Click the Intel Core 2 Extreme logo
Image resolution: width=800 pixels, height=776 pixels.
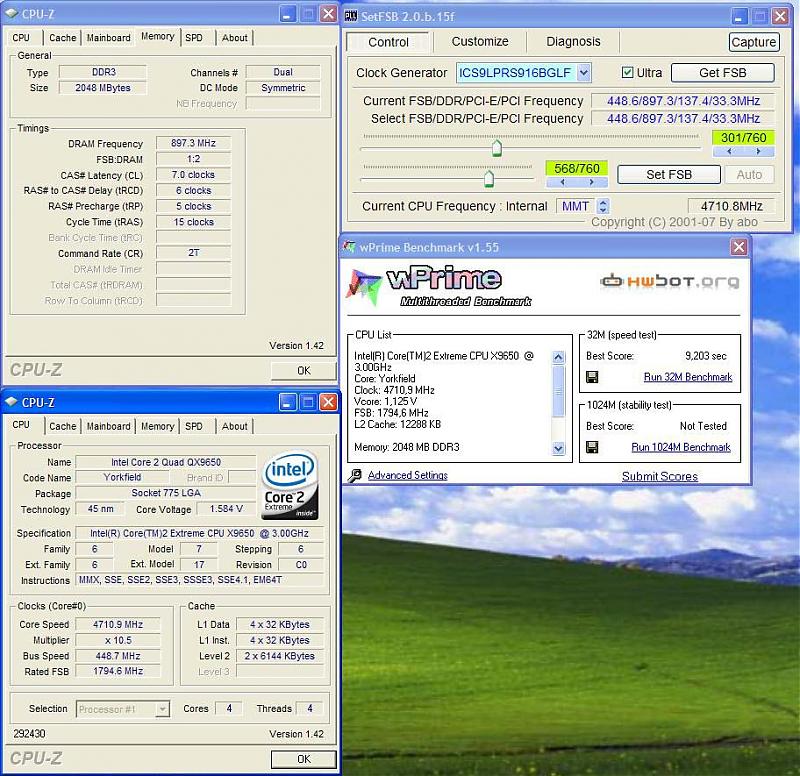coord(290,485)
